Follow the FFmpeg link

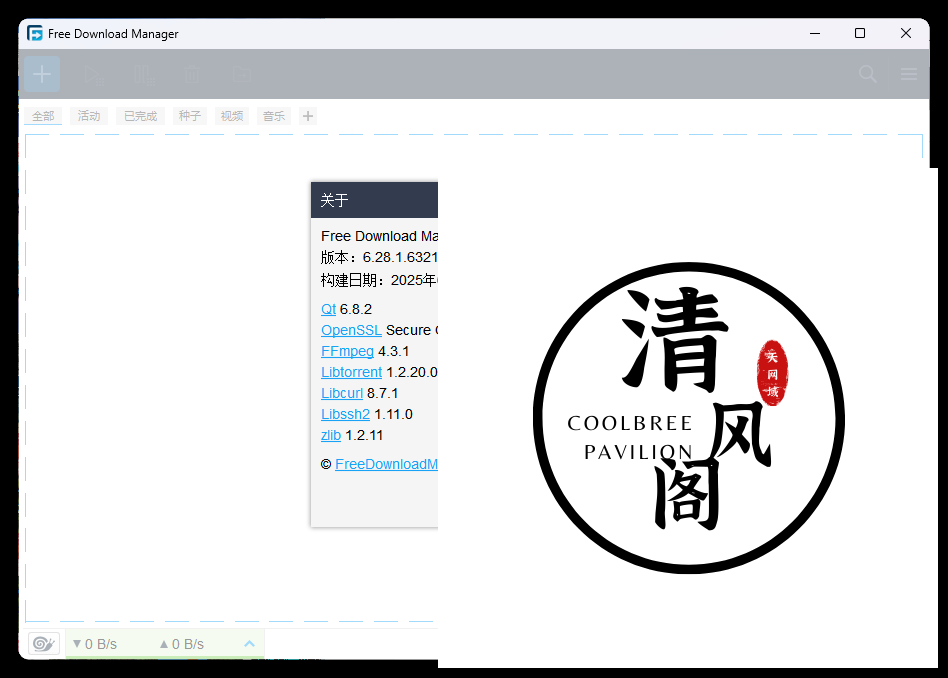(347, 351)
